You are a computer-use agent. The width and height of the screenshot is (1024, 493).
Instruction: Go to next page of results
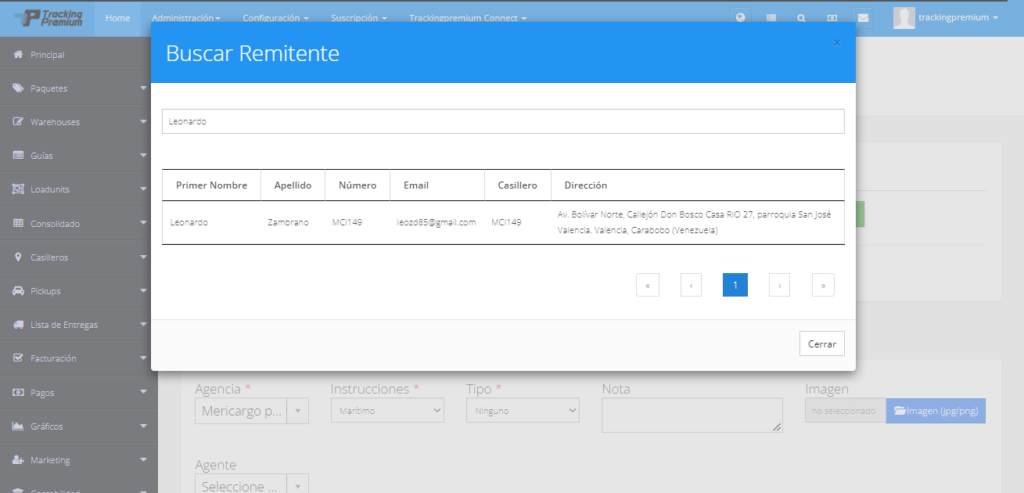779,285
